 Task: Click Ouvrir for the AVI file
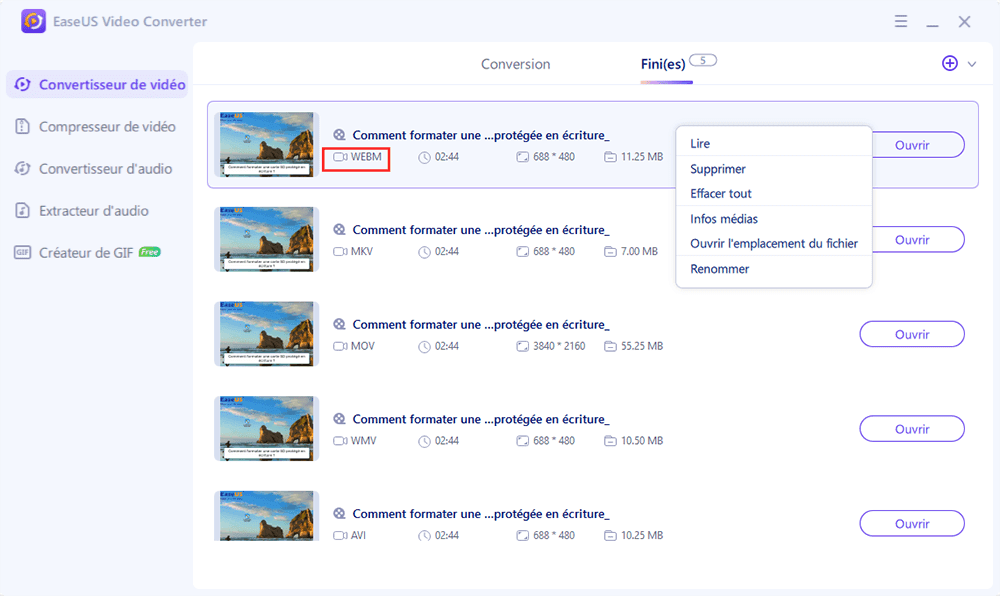(x=911, y=523)
